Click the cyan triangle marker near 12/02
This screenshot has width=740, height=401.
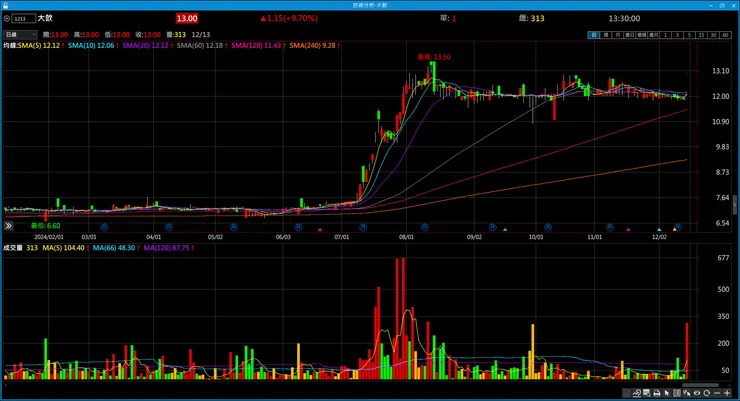point(659,230)
